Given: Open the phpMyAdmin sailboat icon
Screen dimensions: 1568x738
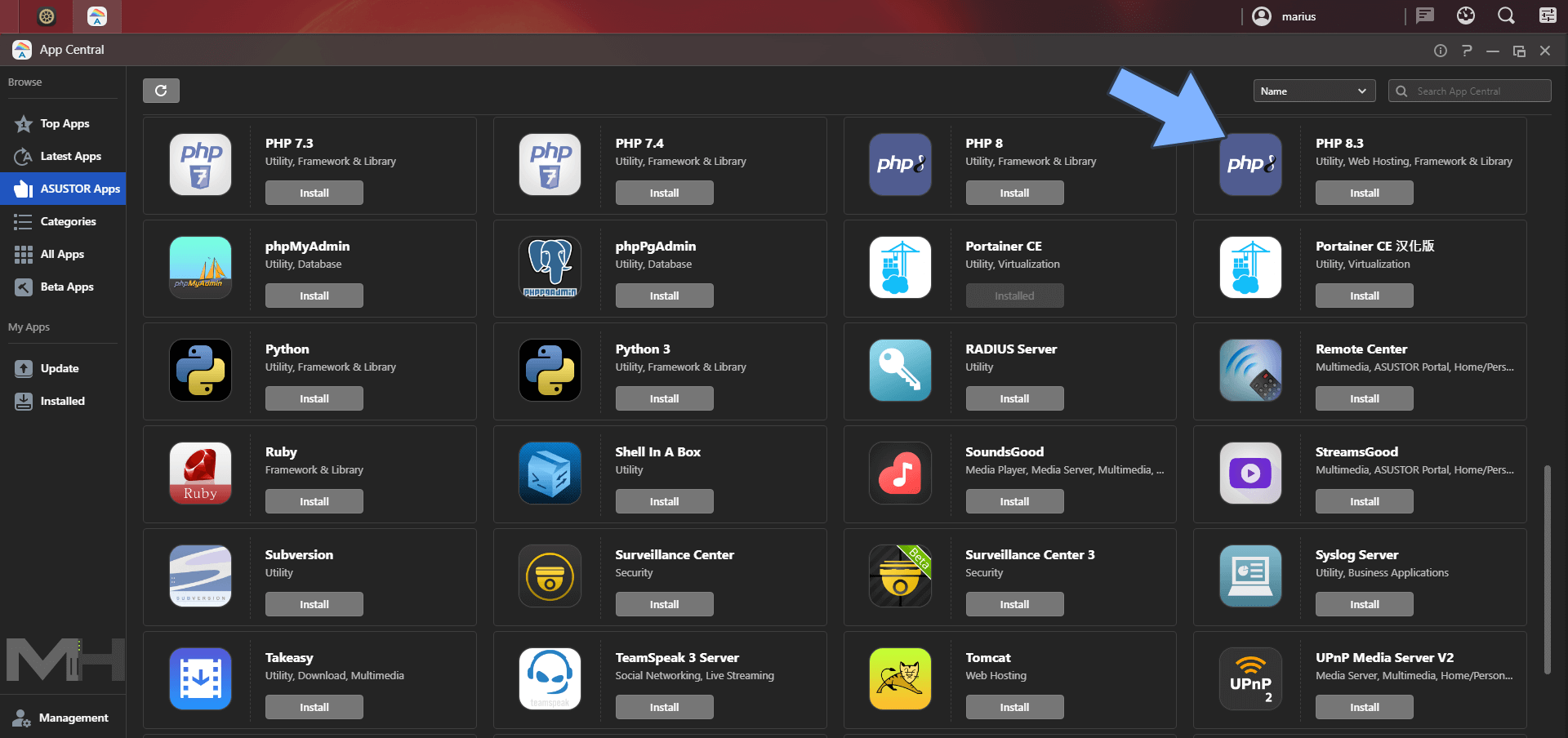Looking at the screenshot, I should pyautogui.click(x=200, y=268).
